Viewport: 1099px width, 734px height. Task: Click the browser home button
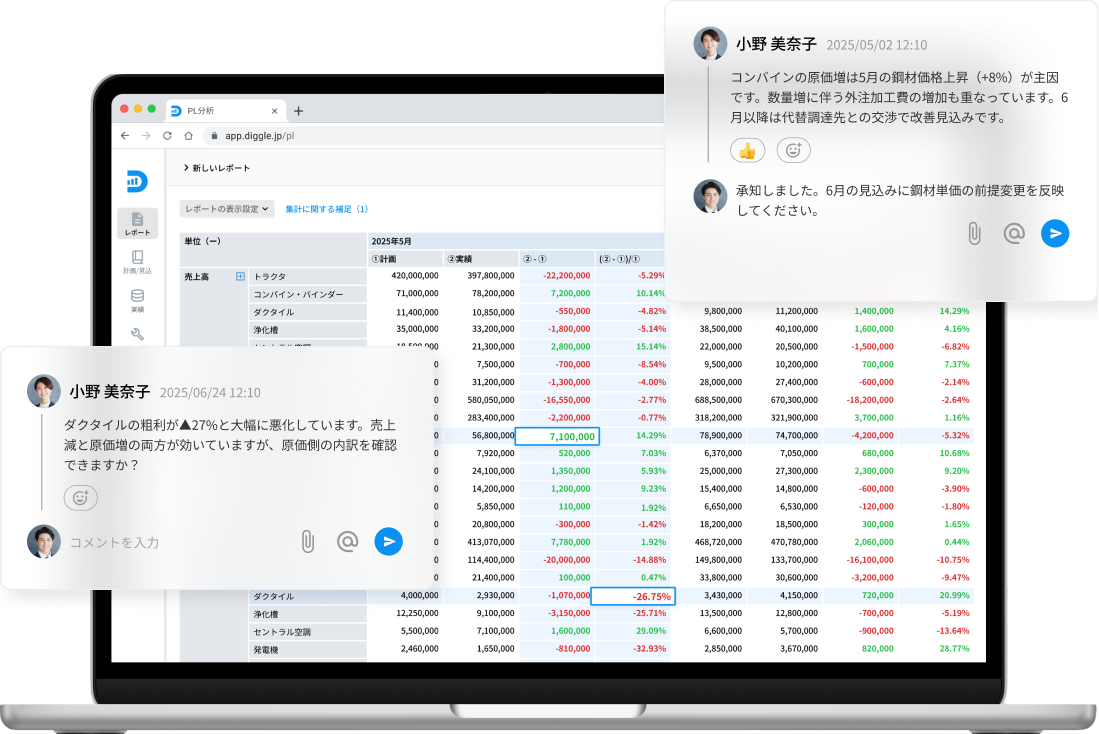(x=188, y=136)
